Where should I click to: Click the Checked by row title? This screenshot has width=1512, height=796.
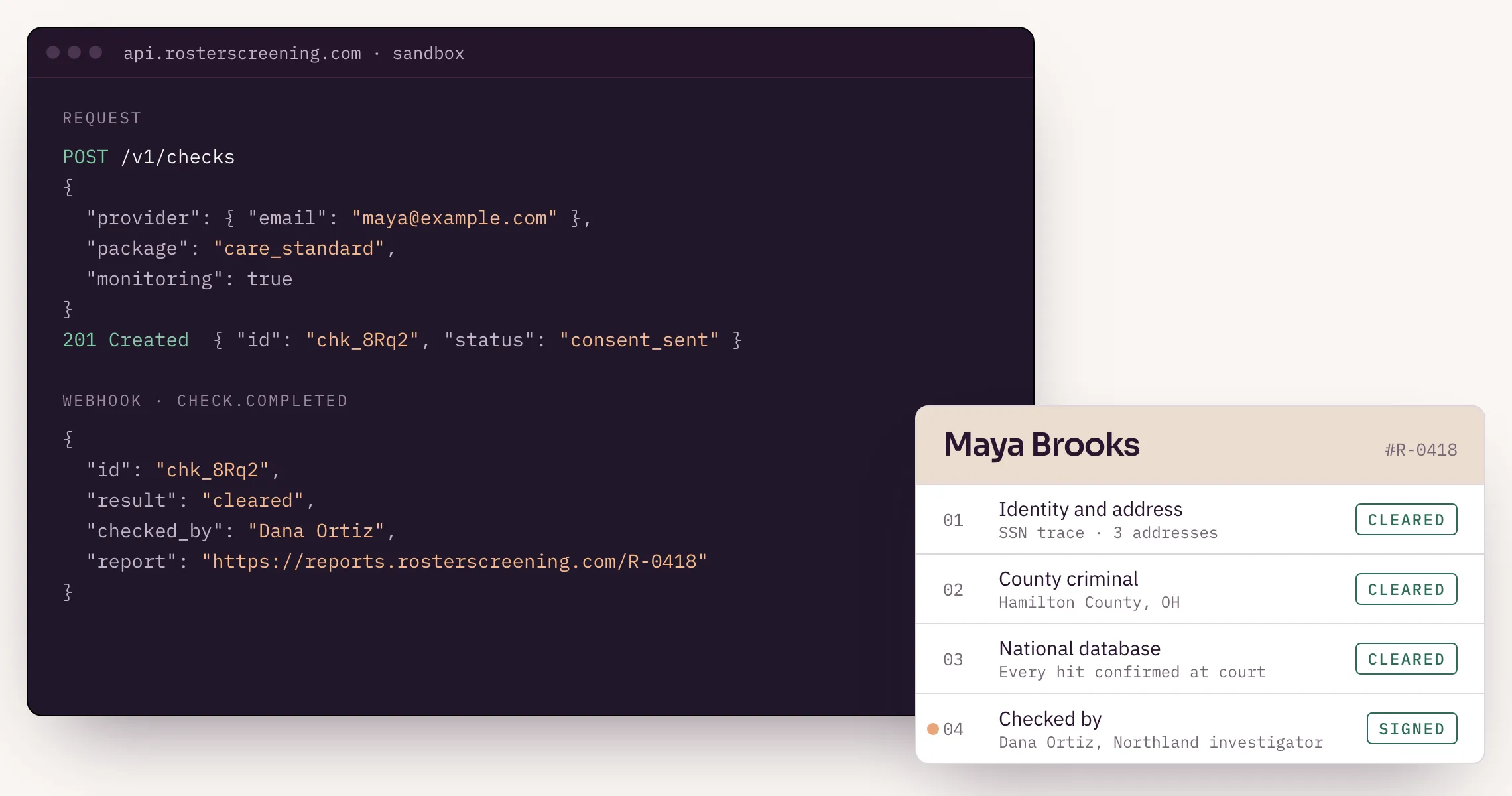[x=1050, y=718]
